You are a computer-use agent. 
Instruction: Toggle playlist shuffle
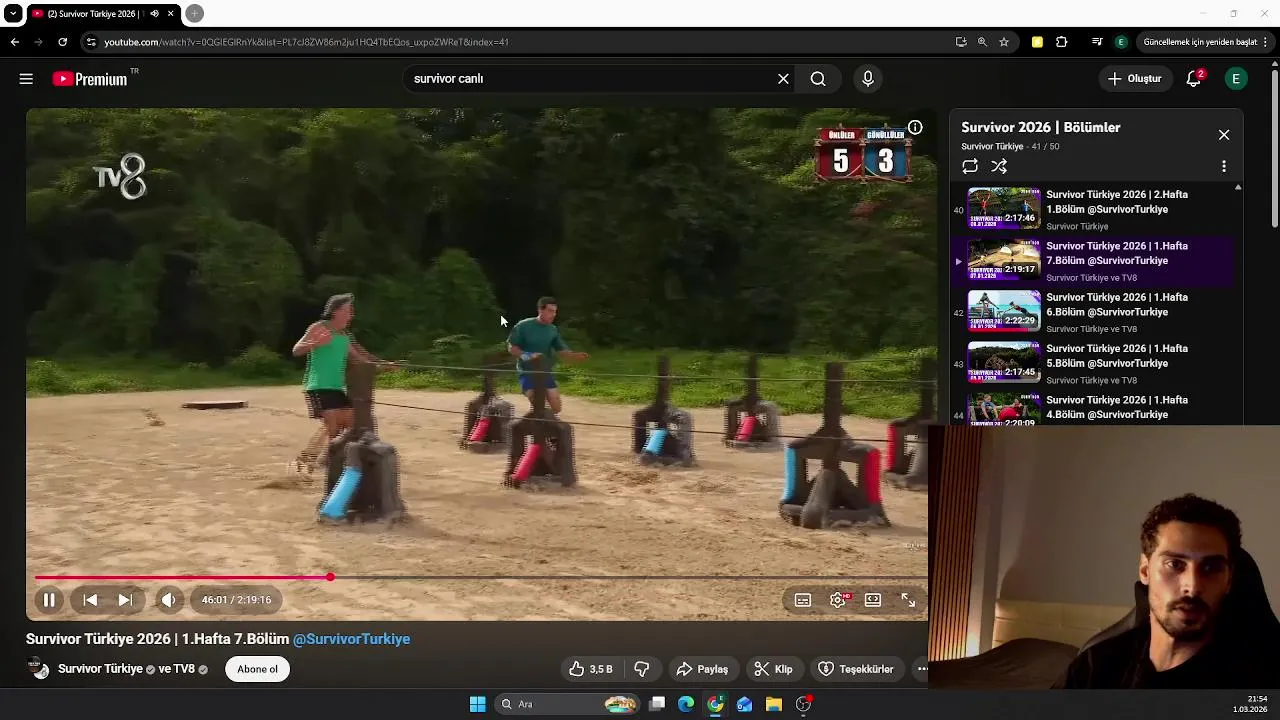(x=999, y=167)
